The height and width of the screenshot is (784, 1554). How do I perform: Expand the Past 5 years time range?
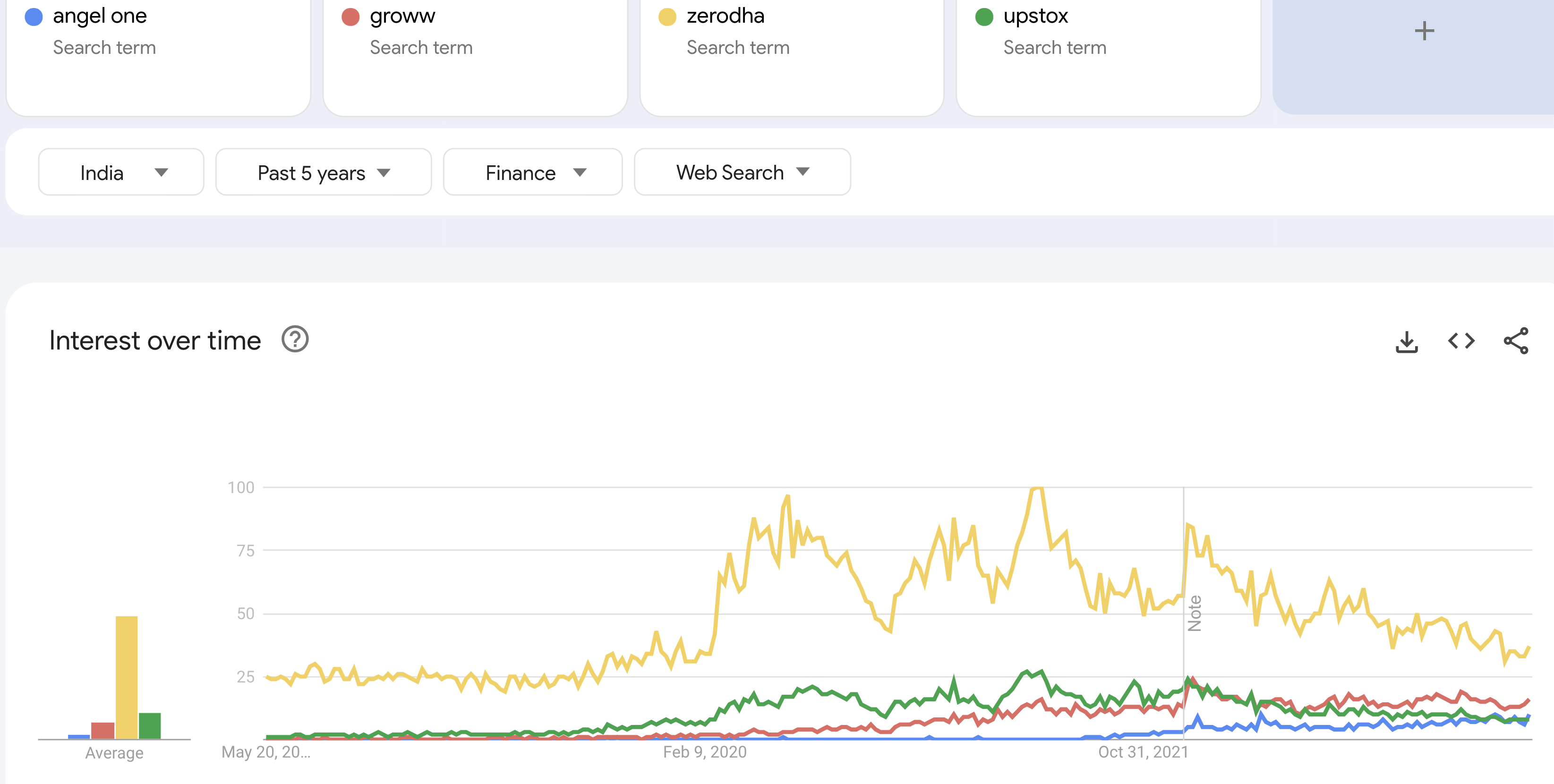pos(324,172)
